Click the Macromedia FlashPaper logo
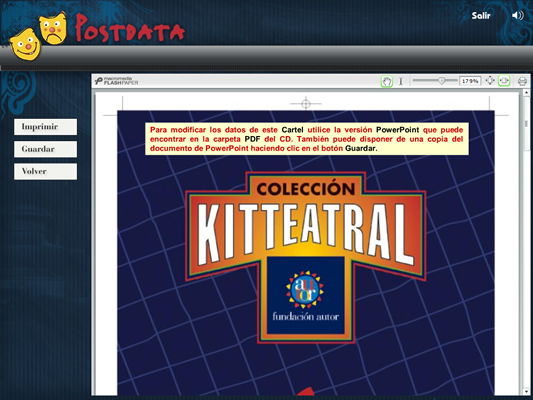The width and height of the screenshot is (533, 400). (x=117, y=81)
